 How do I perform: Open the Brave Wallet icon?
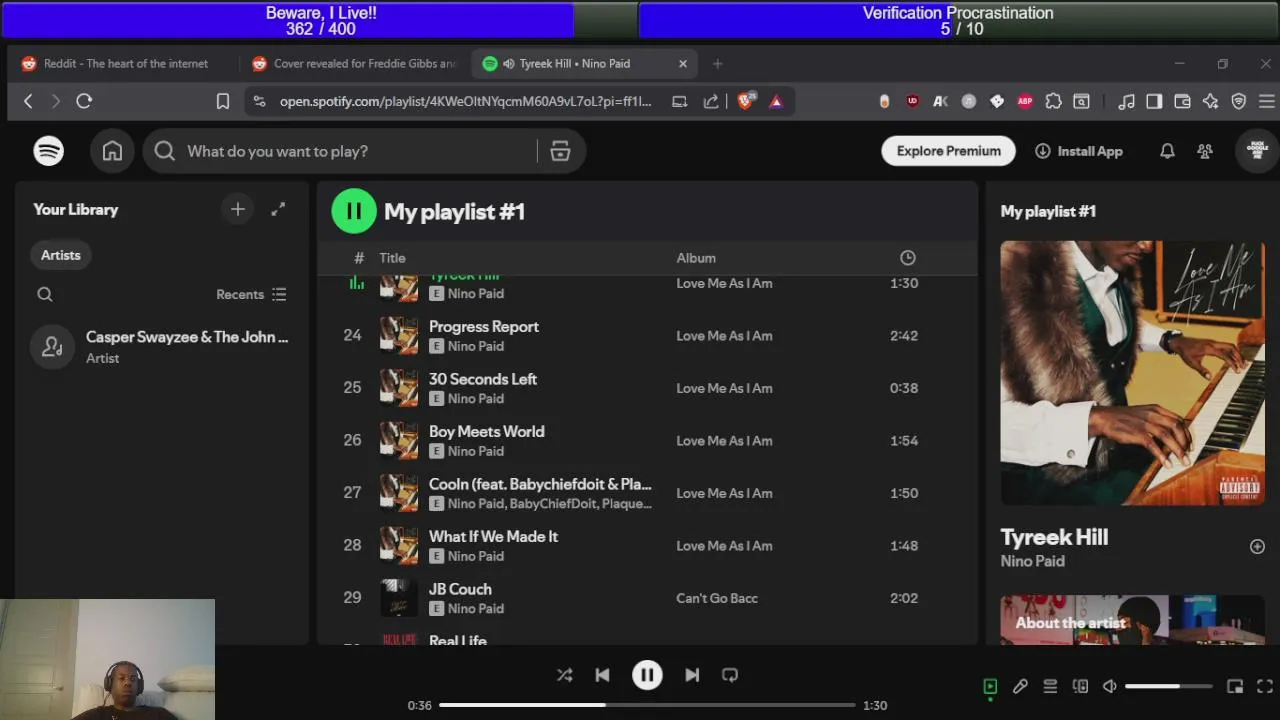[x=1182, y=101]
